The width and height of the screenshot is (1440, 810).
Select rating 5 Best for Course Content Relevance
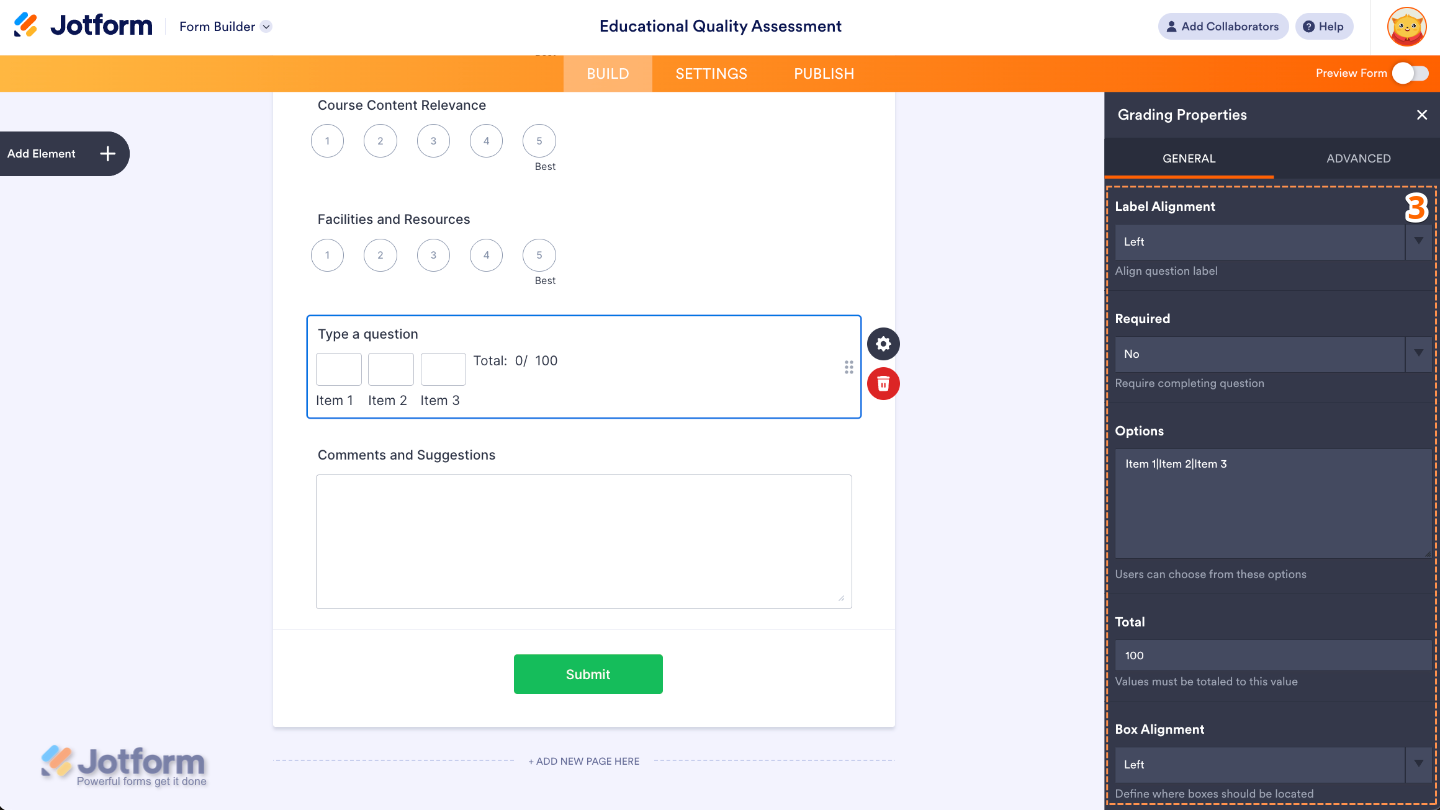point(539,141)
